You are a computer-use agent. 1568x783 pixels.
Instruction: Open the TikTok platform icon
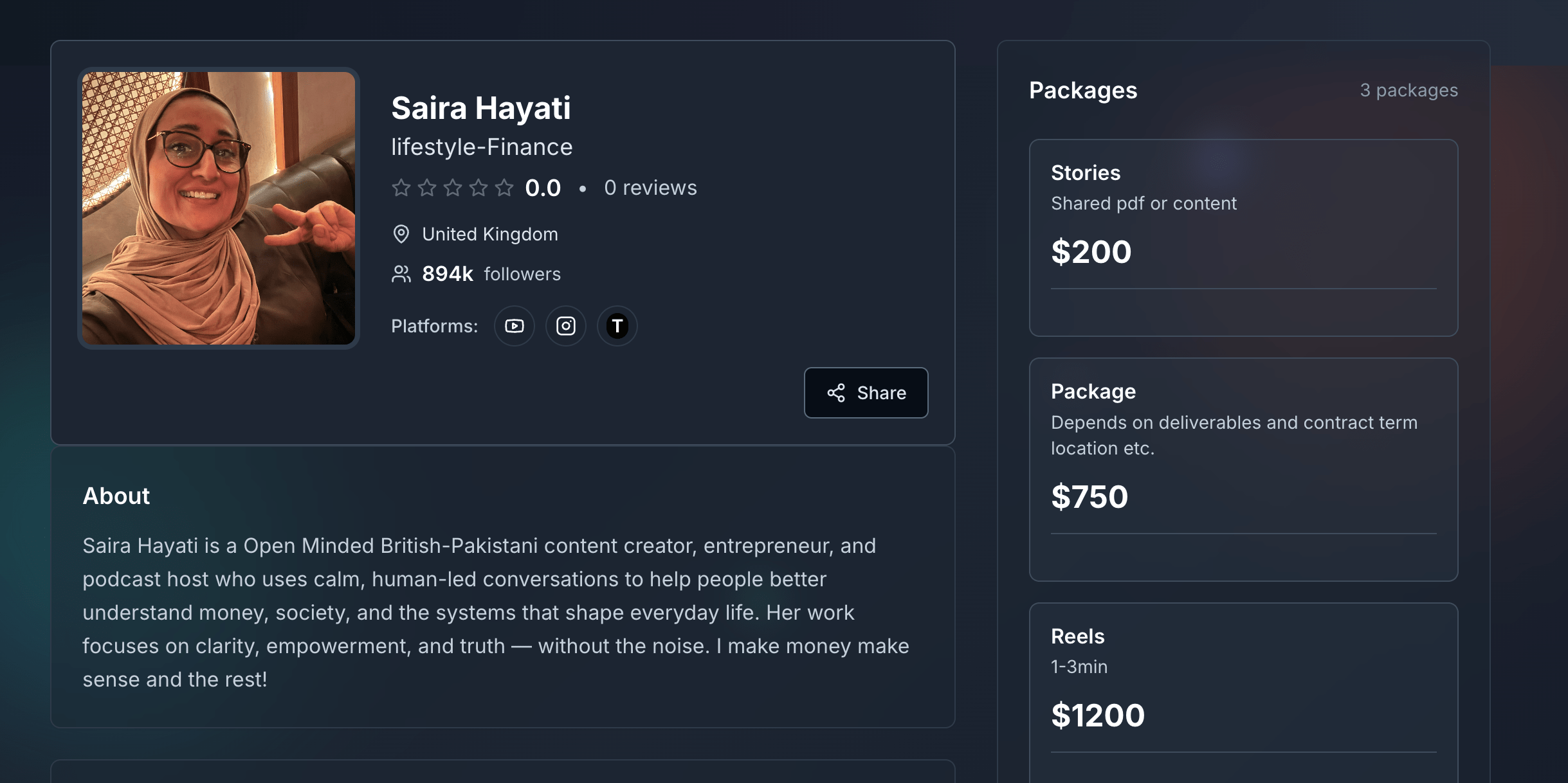pyautogui.click(x=617, y=326)
